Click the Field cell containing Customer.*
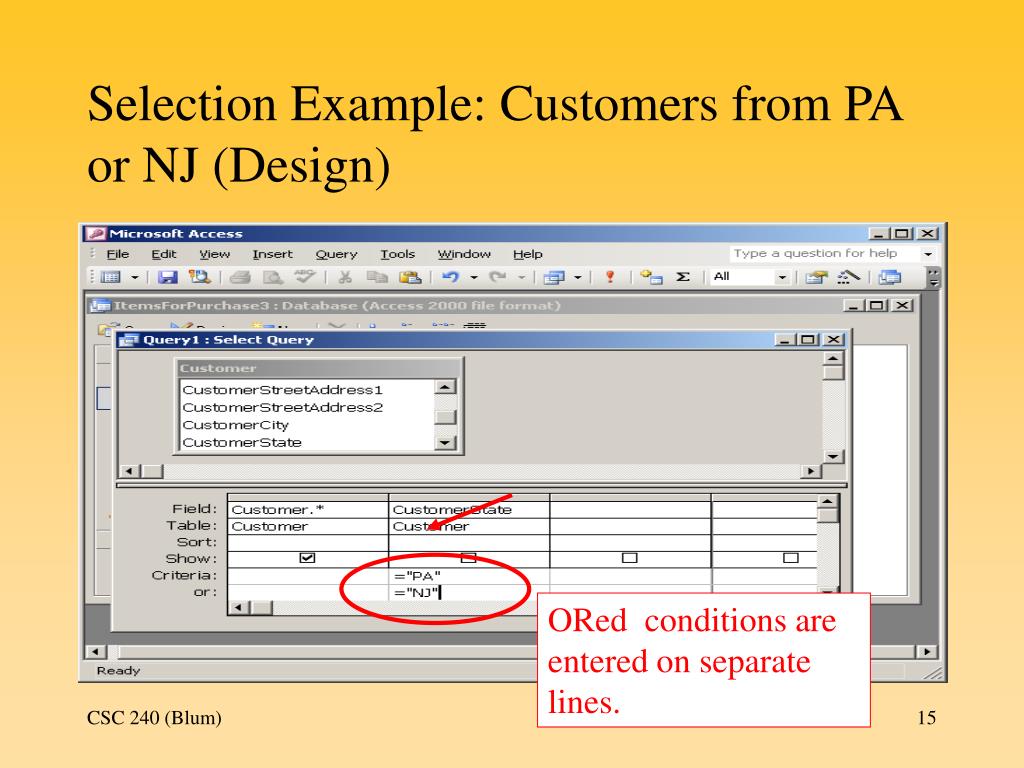This screenshot has height=768, width=1024. tap(308, 509)
